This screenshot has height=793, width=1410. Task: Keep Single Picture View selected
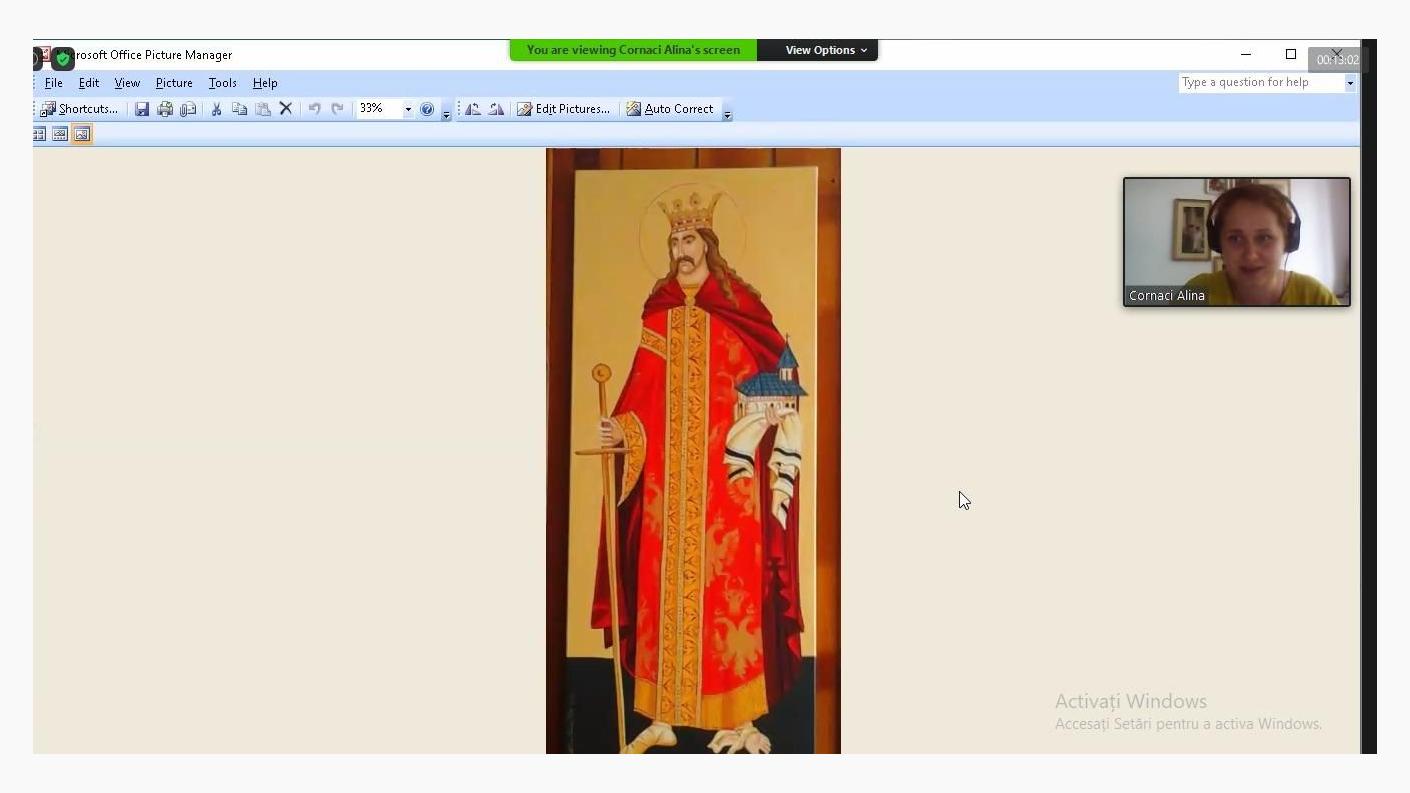click(81, 133)
